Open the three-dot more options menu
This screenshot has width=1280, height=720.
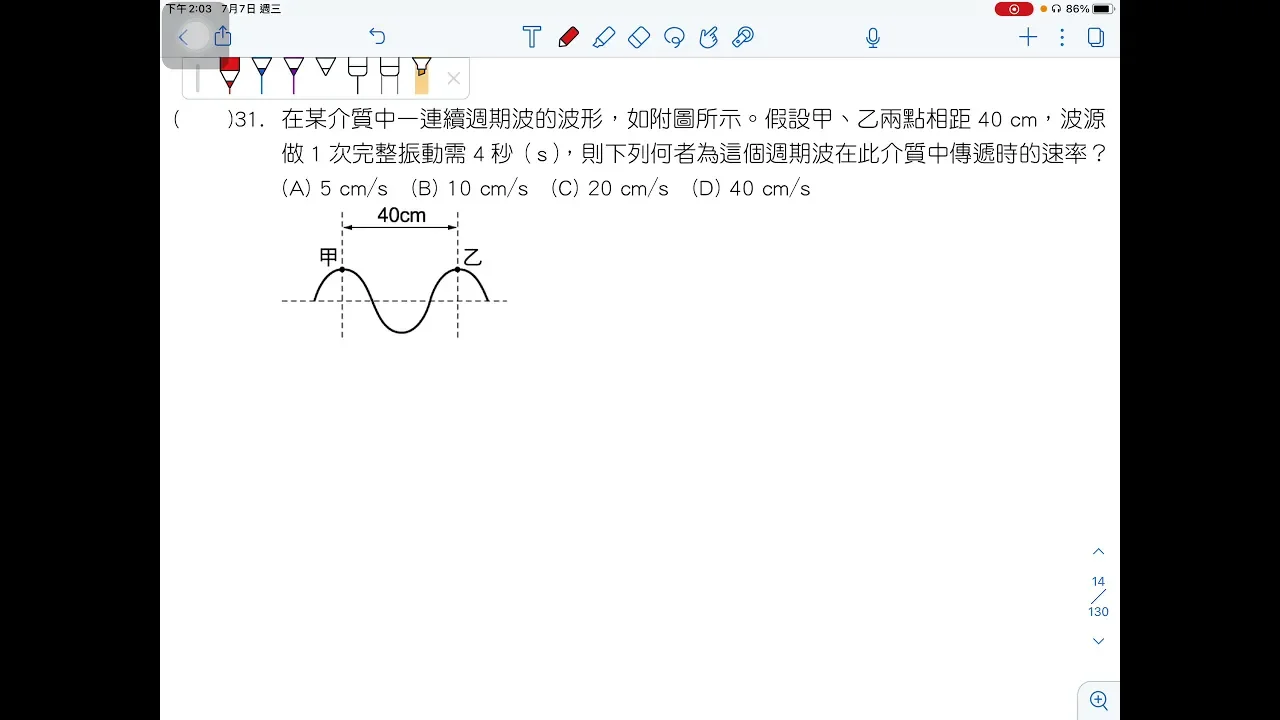coord(1062,37)
